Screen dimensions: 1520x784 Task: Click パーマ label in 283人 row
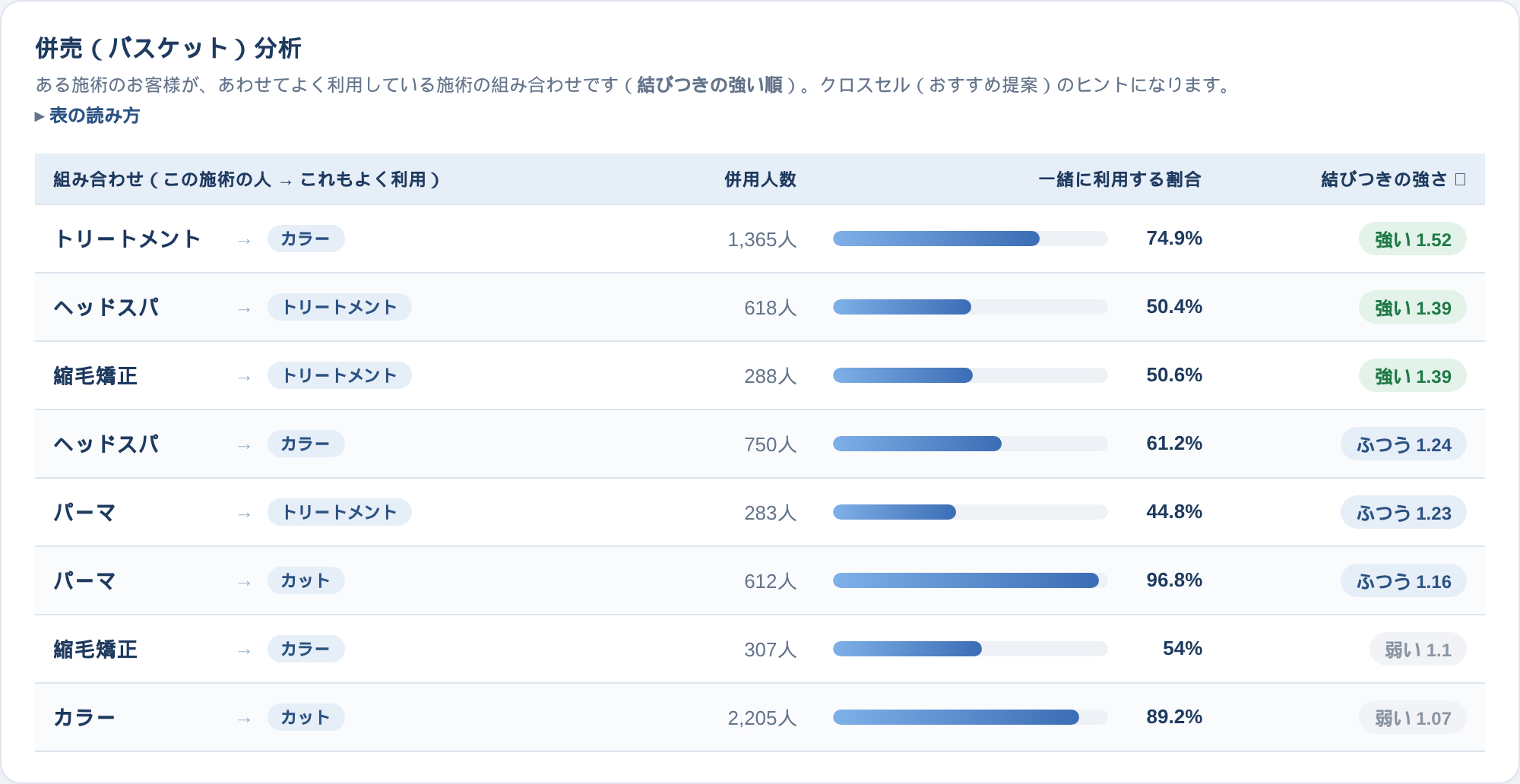84,512
